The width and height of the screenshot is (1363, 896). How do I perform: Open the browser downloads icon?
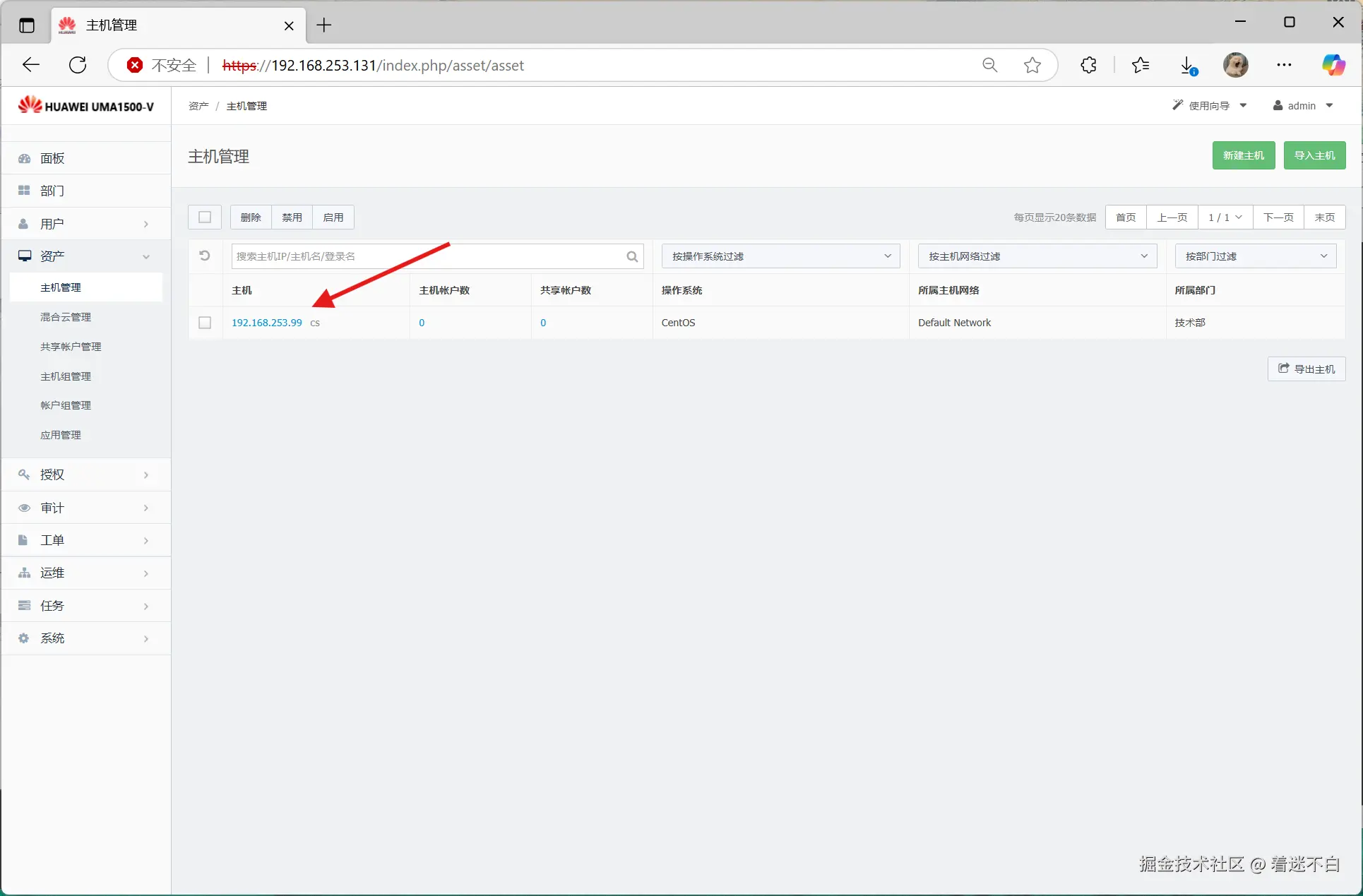coord(1189,65)
